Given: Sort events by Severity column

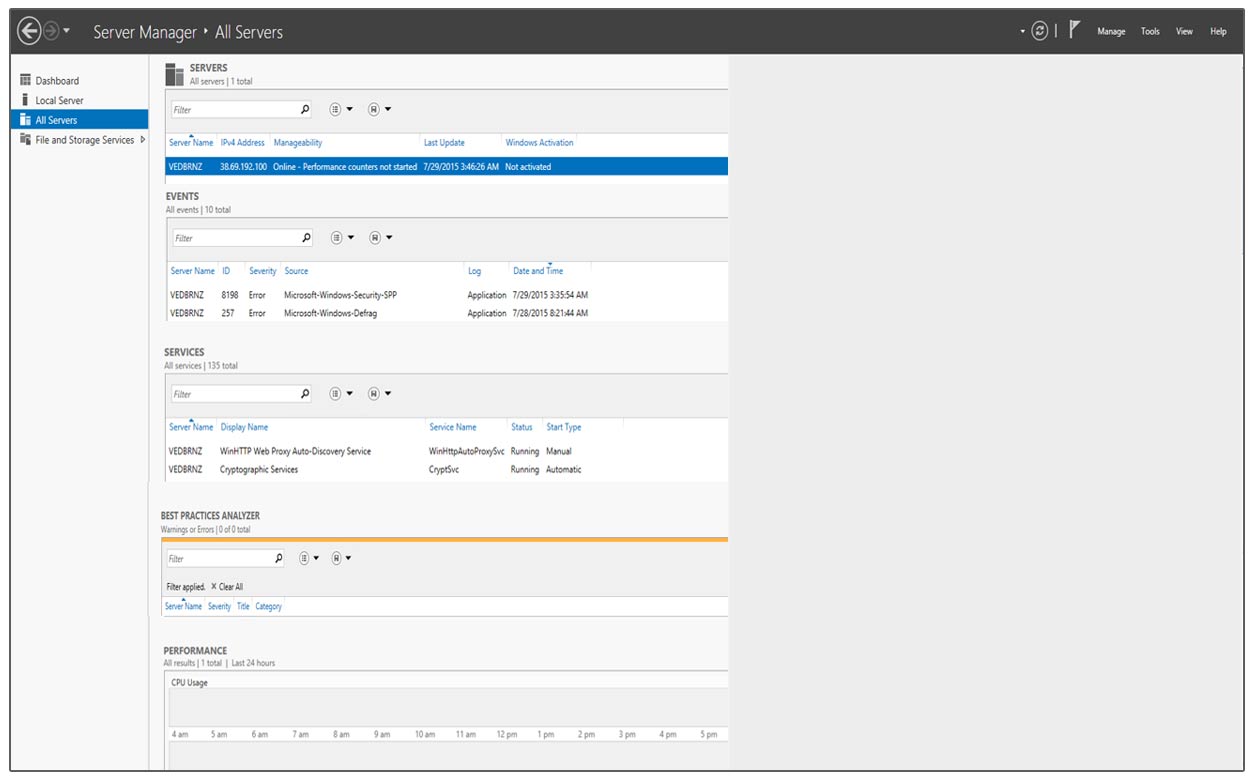Looking at the screenshot, I should click(263, 271).
